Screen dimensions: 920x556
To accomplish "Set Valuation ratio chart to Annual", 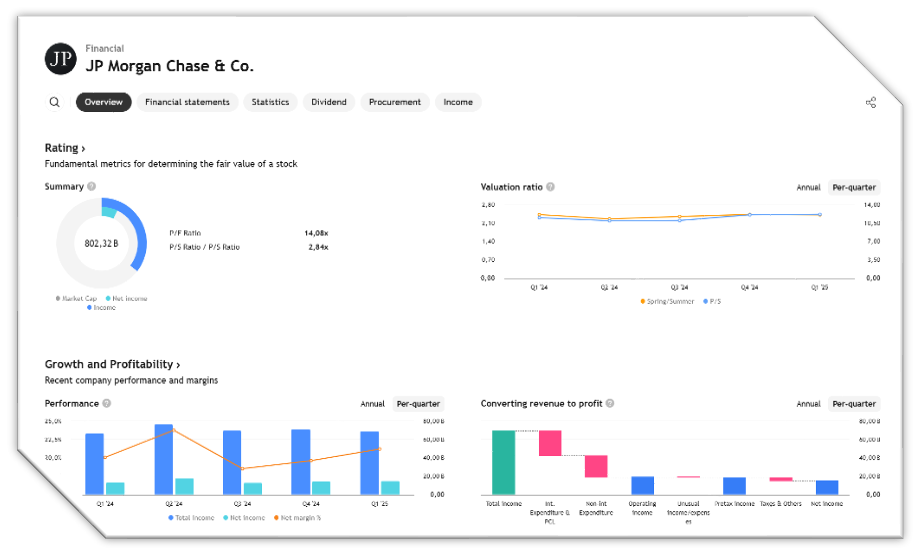I will (x=809, y=188).
